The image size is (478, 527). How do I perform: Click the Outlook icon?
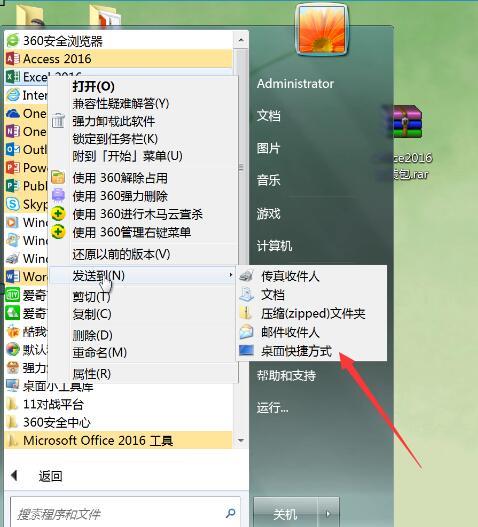point(13,149)
